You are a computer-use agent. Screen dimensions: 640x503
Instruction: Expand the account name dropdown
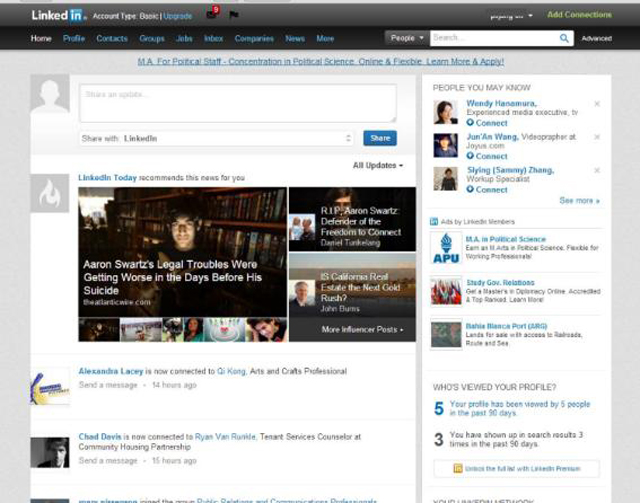[x=512, y=16]
